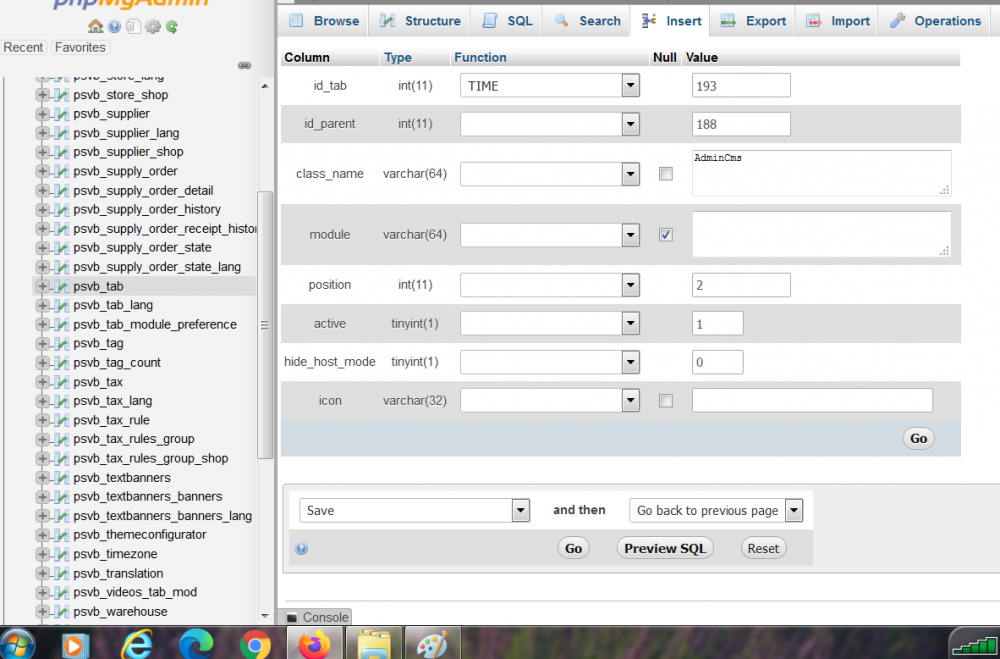The height and width of the screenshot is (659, 1000).
Task: Click the Firefox icon in the taskbar
Action: (314, 643)
